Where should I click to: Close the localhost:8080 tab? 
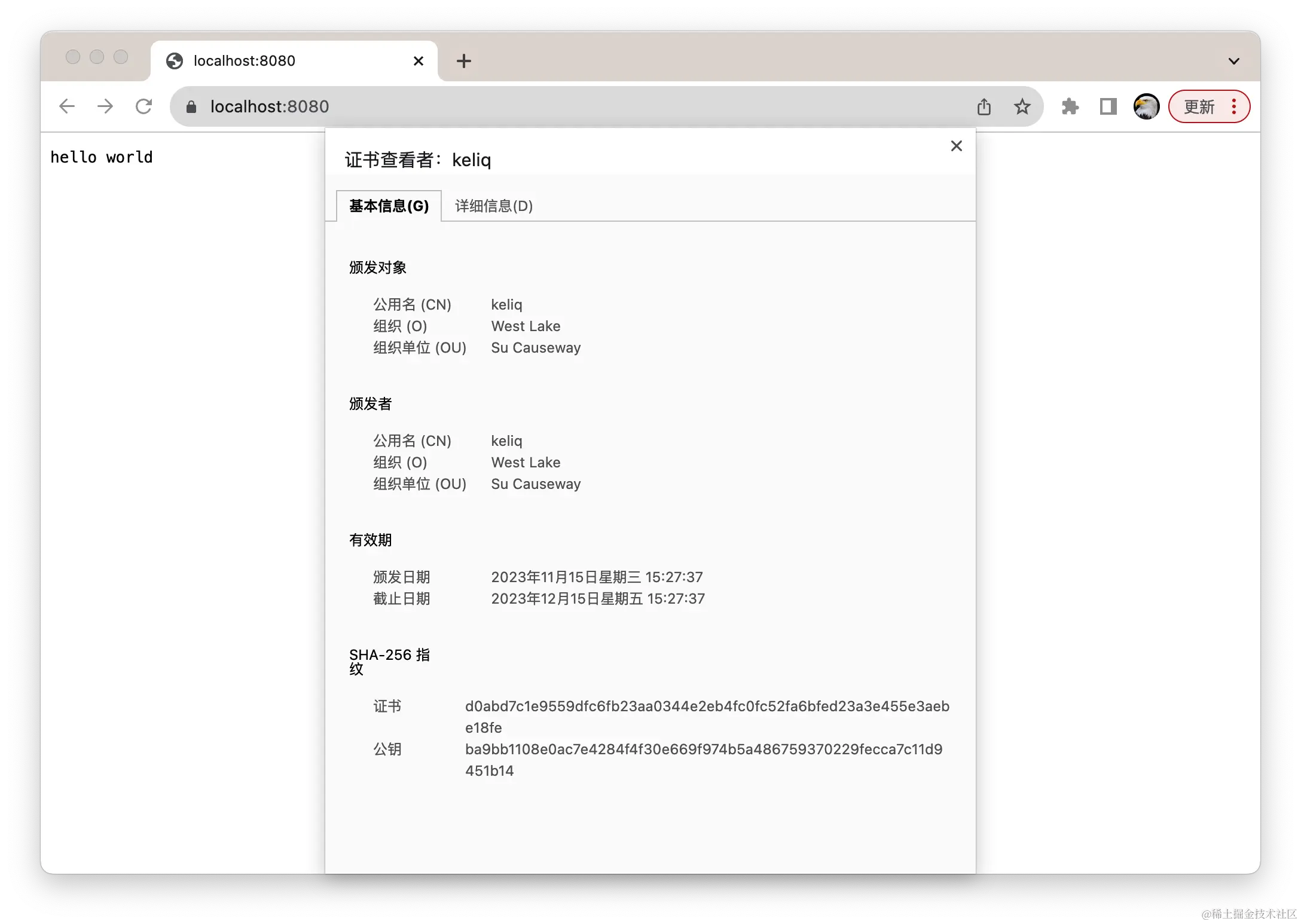click(419, 61)
